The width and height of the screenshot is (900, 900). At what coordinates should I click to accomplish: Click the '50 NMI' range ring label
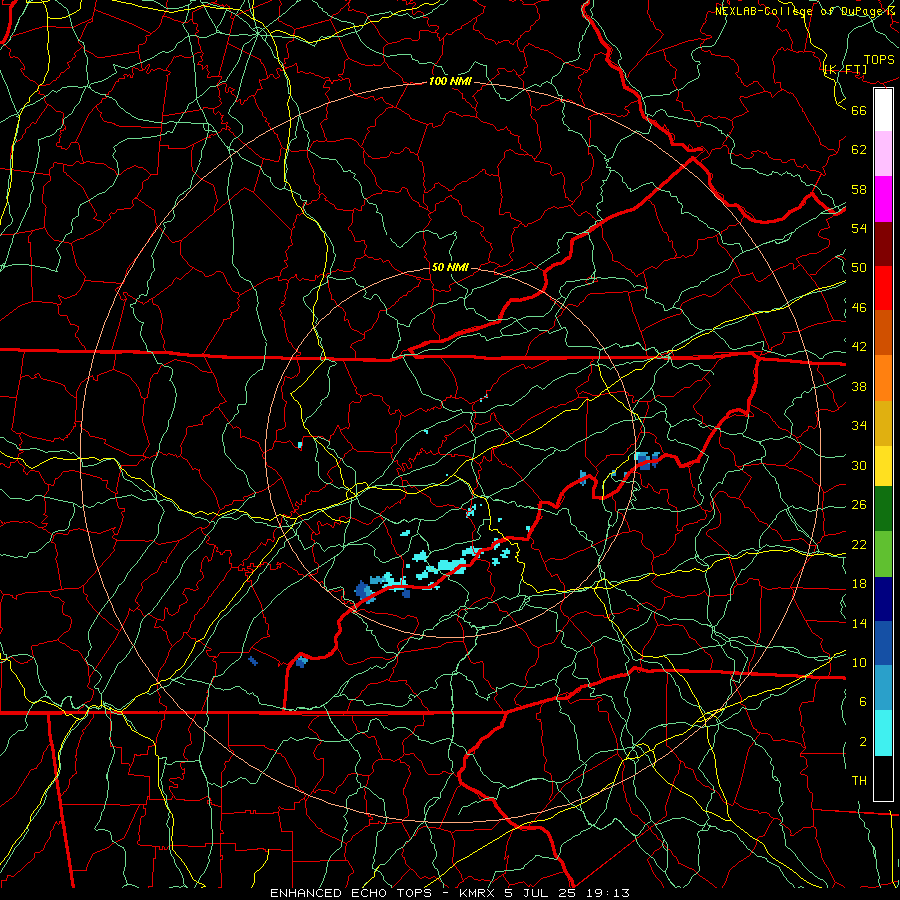point(450,267)
